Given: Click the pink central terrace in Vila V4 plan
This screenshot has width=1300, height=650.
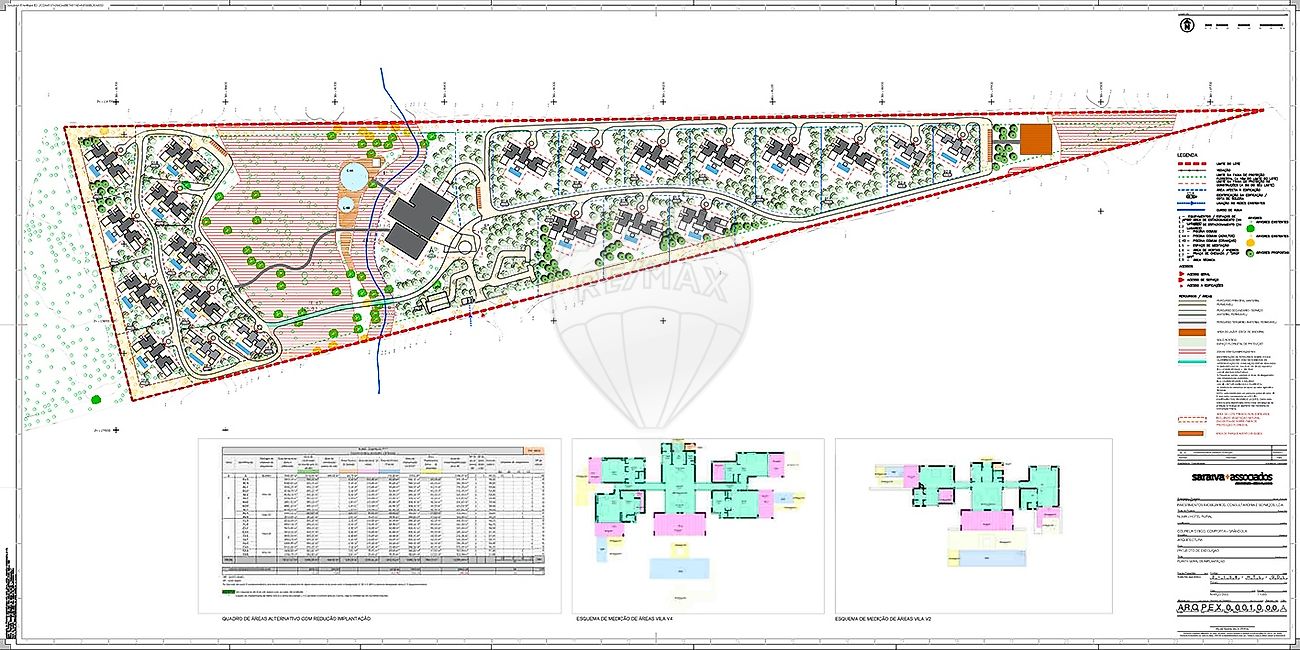Looking at the screenshot, I should tap(680, 524).
